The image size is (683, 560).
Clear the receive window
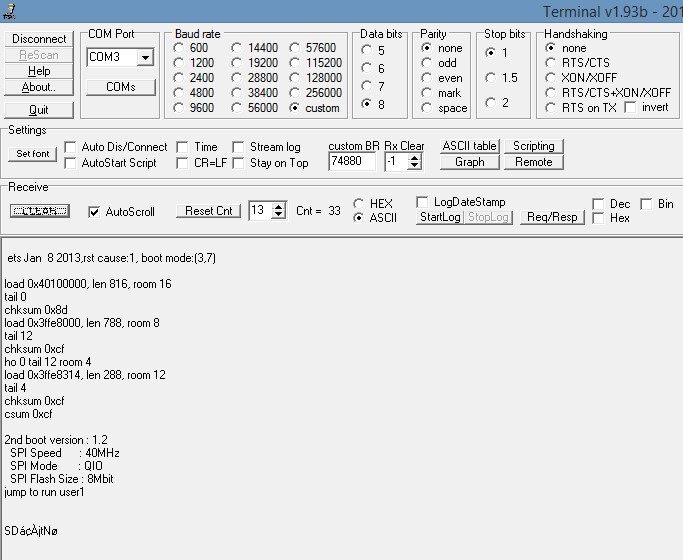(x=40, y=211)
